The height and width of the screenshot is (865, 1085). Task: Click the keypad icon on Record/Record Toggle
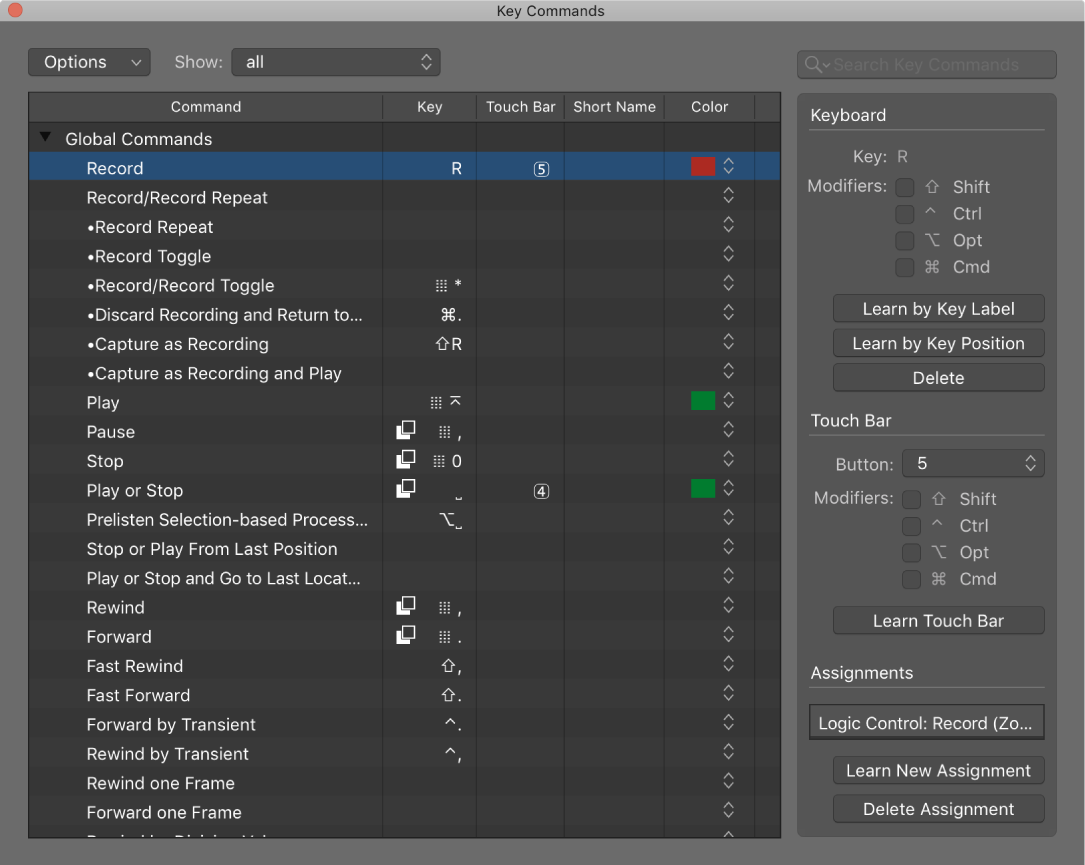(x=438, y=284)
